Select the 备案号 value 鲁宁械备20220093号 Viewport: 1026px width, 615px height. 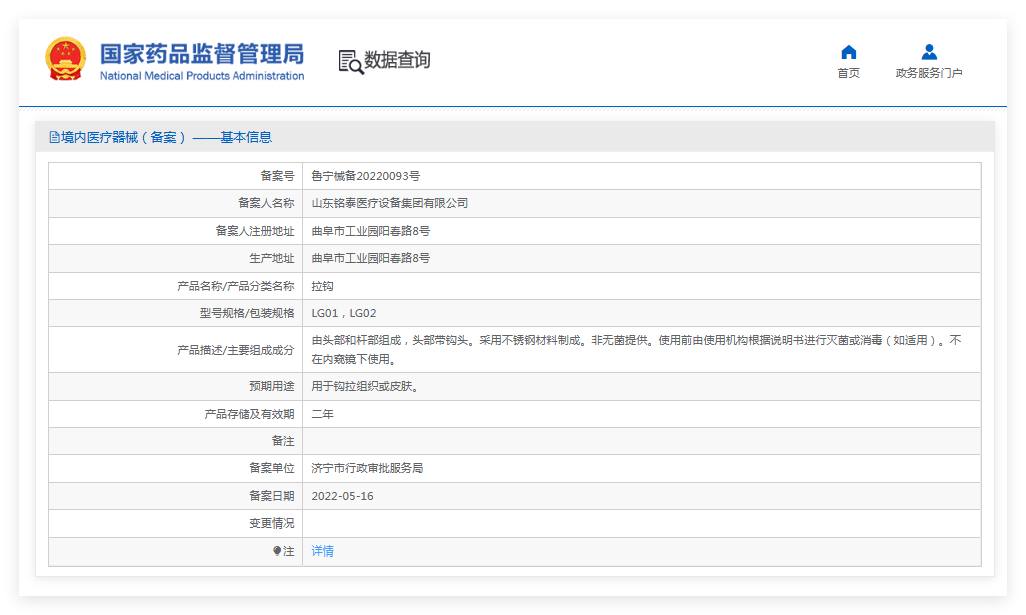click(368, 175)
